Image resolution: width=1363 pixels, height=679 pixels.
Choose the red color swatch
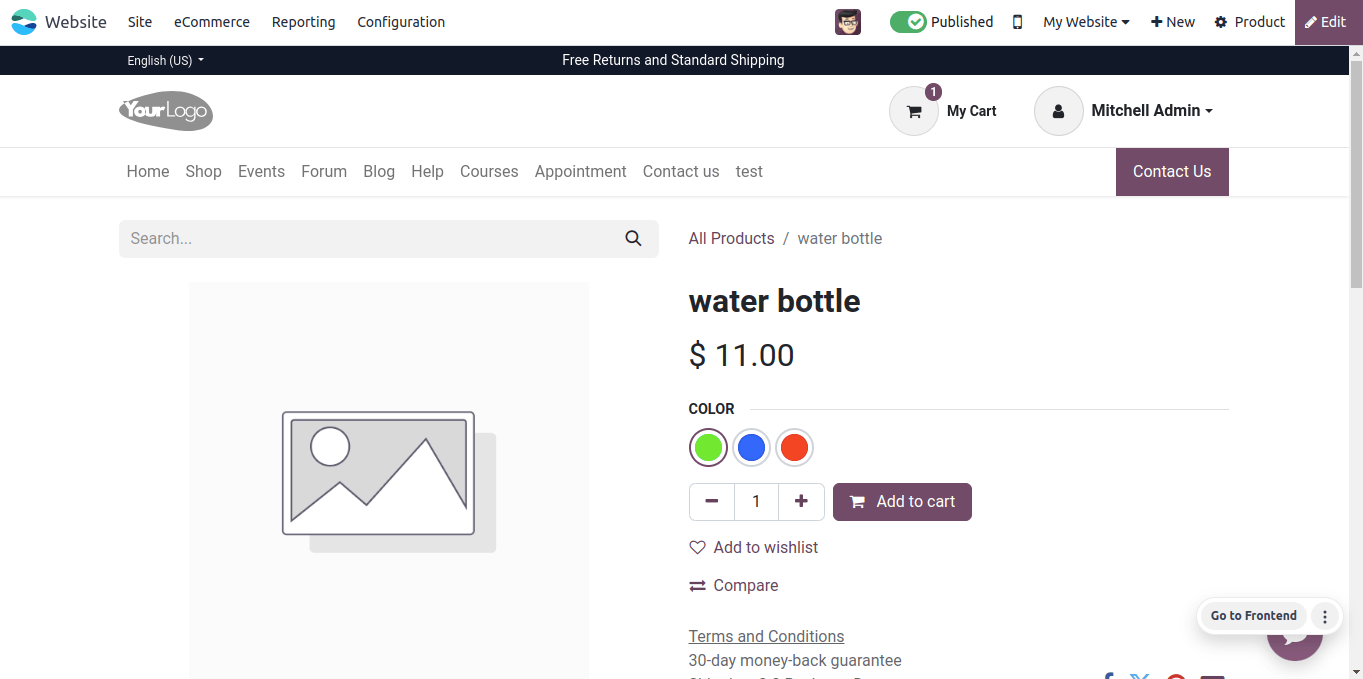794,448
